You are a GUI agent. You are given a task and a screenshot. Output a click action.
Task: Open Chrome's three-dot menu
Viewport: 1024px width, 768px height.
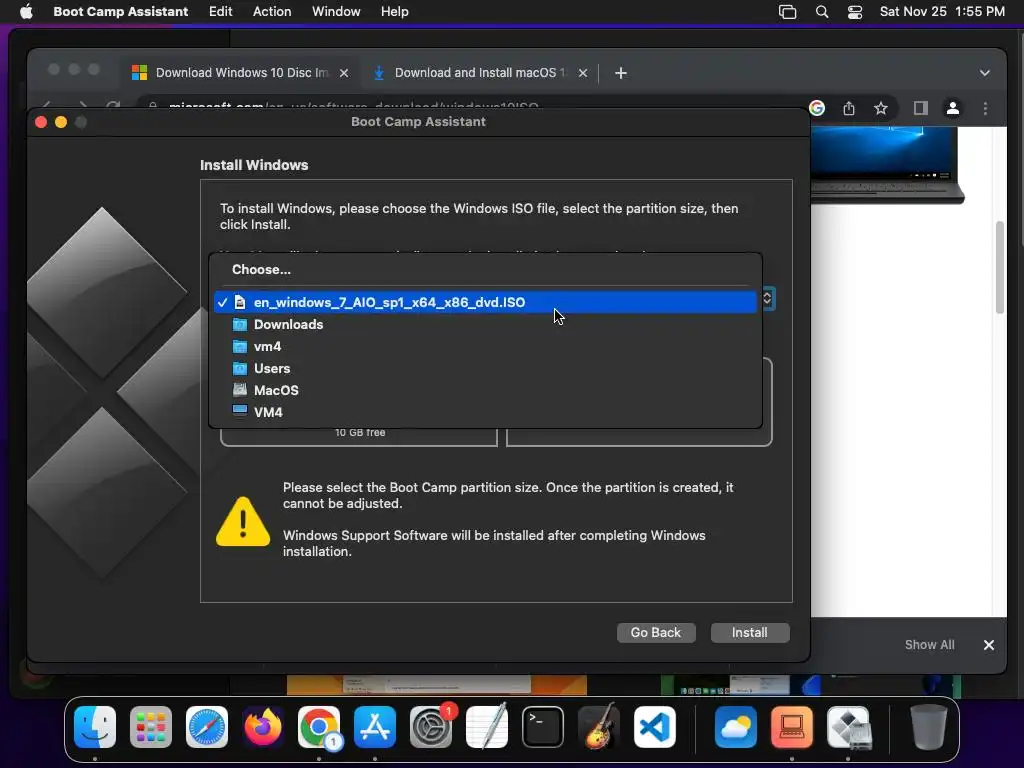[x=985, y=108]
